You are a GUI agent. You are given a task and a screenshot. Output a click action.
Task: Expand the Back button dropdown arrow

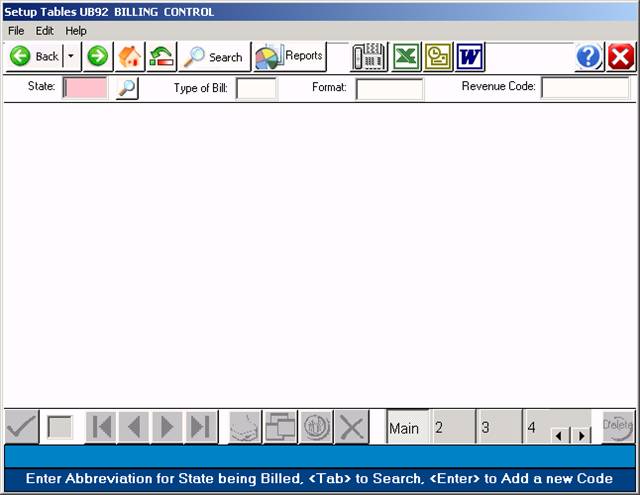click(x=70, y=57)
